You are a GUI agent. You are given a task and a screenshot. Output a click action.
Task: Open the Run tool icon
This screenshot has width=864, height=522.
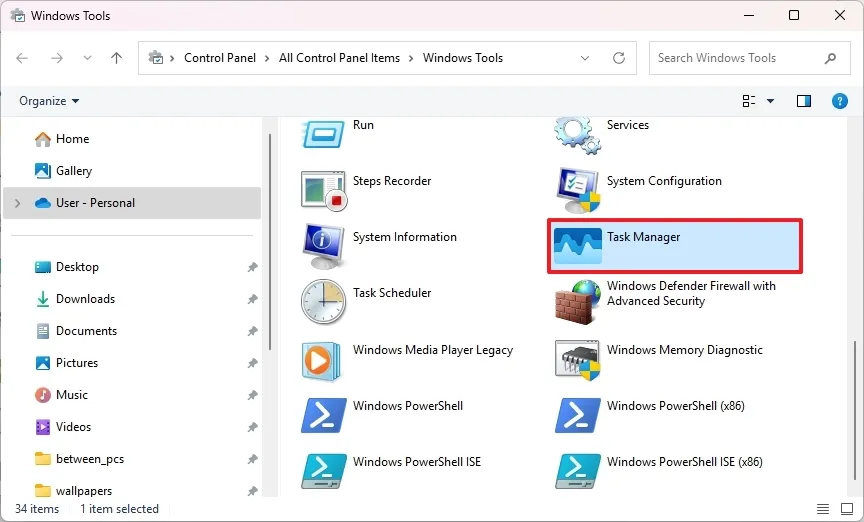[323, 133]
